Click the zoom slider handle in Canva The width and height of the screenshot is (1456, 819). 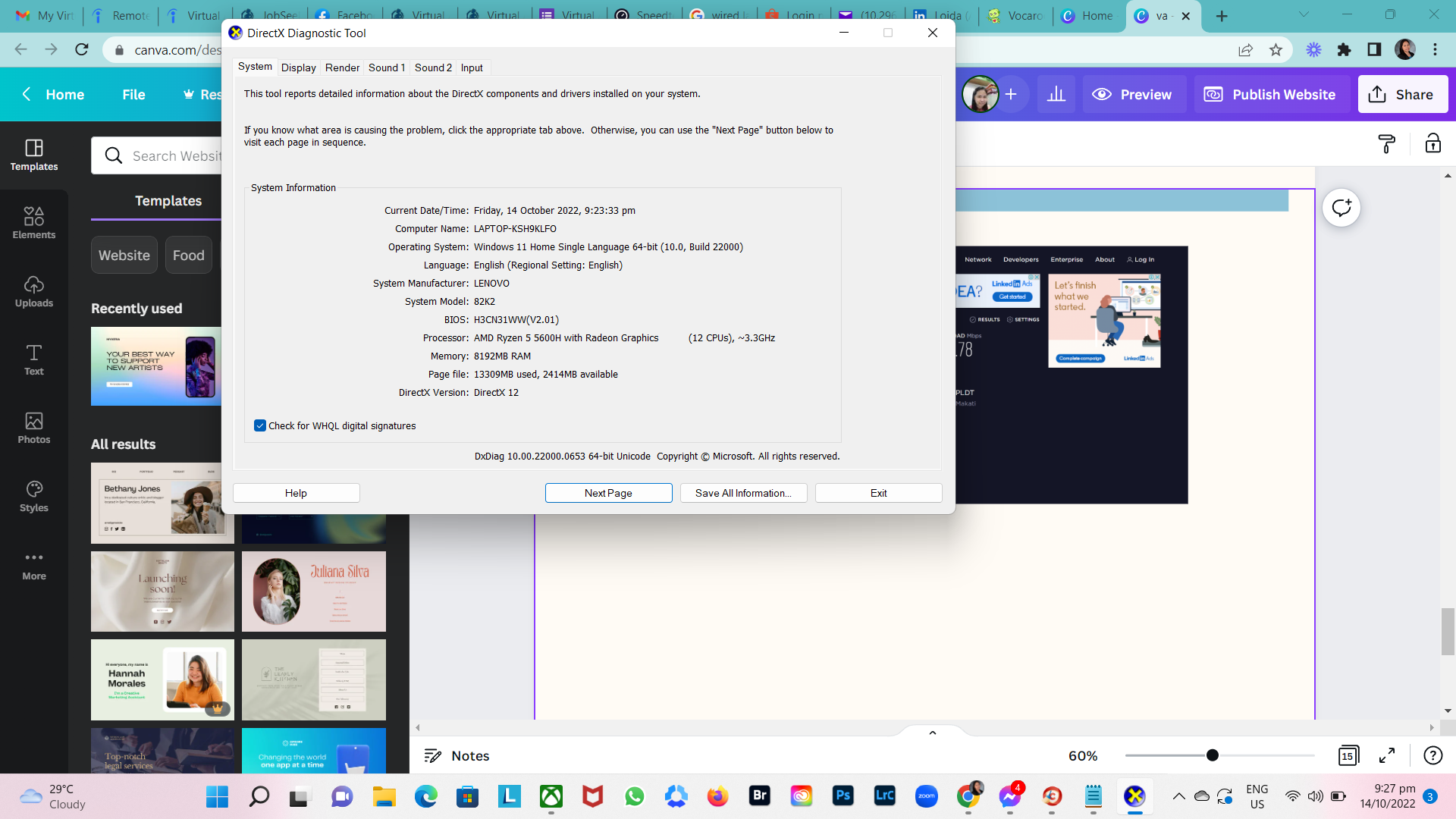pos(1212,755)
